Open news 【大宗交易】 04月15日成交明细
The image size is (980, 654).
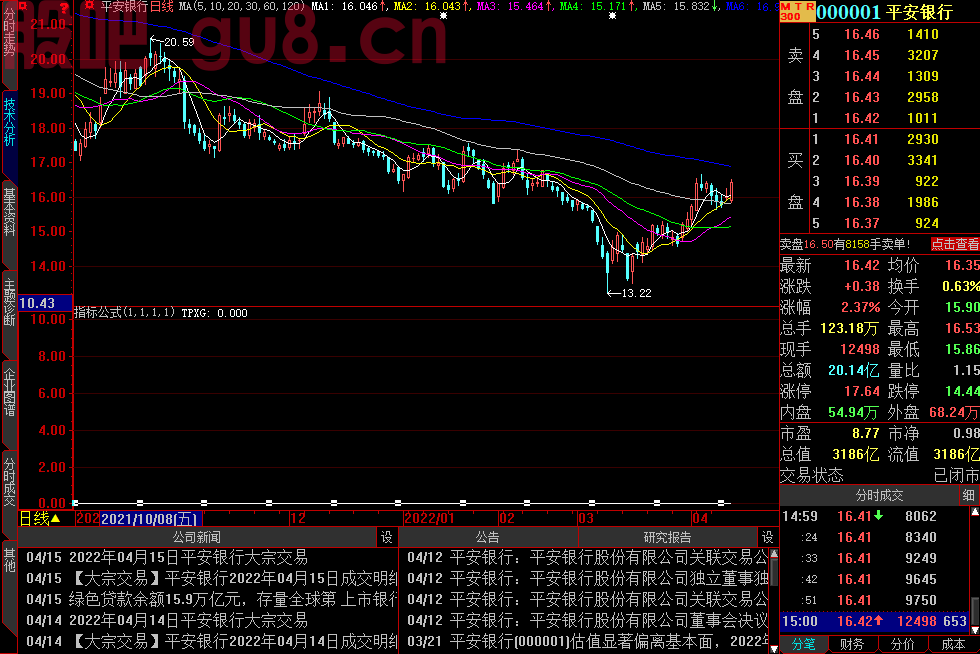(x=211, y=578)
